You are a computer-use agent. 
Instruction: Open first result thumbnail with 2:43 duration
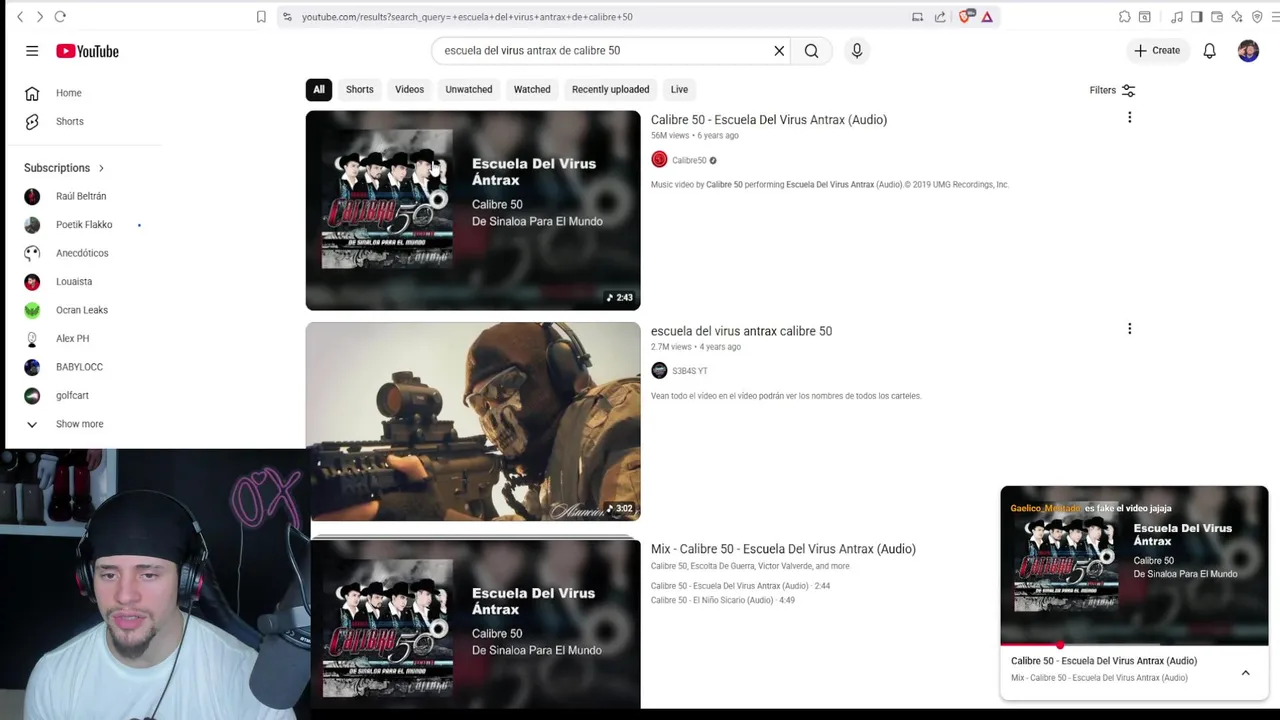click(x=473, y=210)
